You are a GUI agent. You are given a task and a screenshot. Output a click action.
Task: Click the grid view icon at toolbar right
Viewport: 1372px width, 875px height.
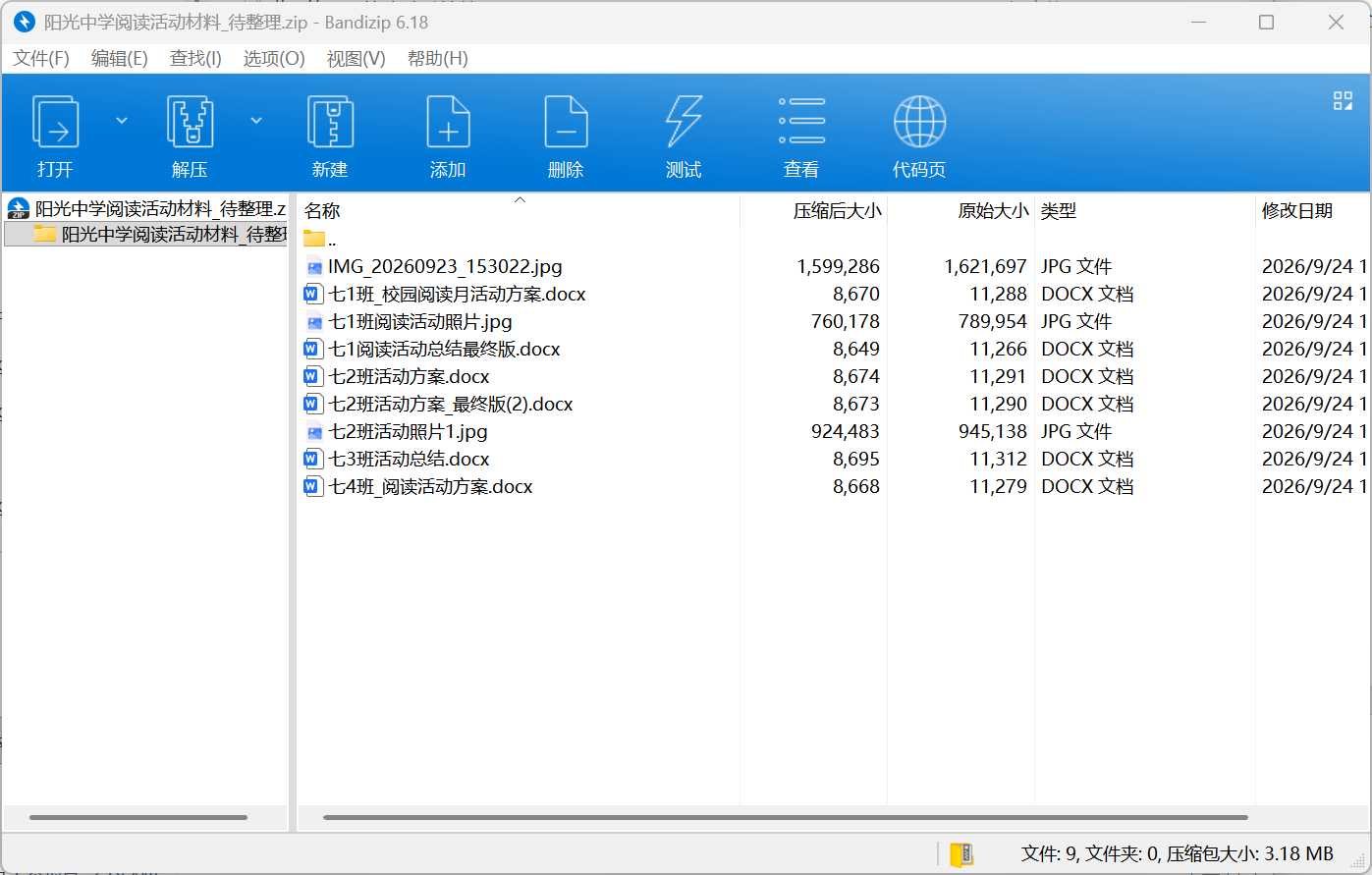pyautogui.click(x=1343, y=100)
